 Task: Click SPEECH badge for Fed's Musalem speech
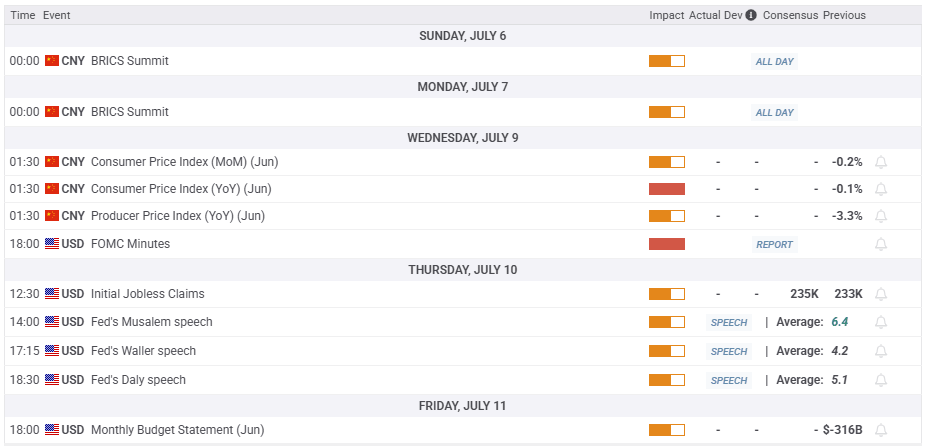[728, 322]
